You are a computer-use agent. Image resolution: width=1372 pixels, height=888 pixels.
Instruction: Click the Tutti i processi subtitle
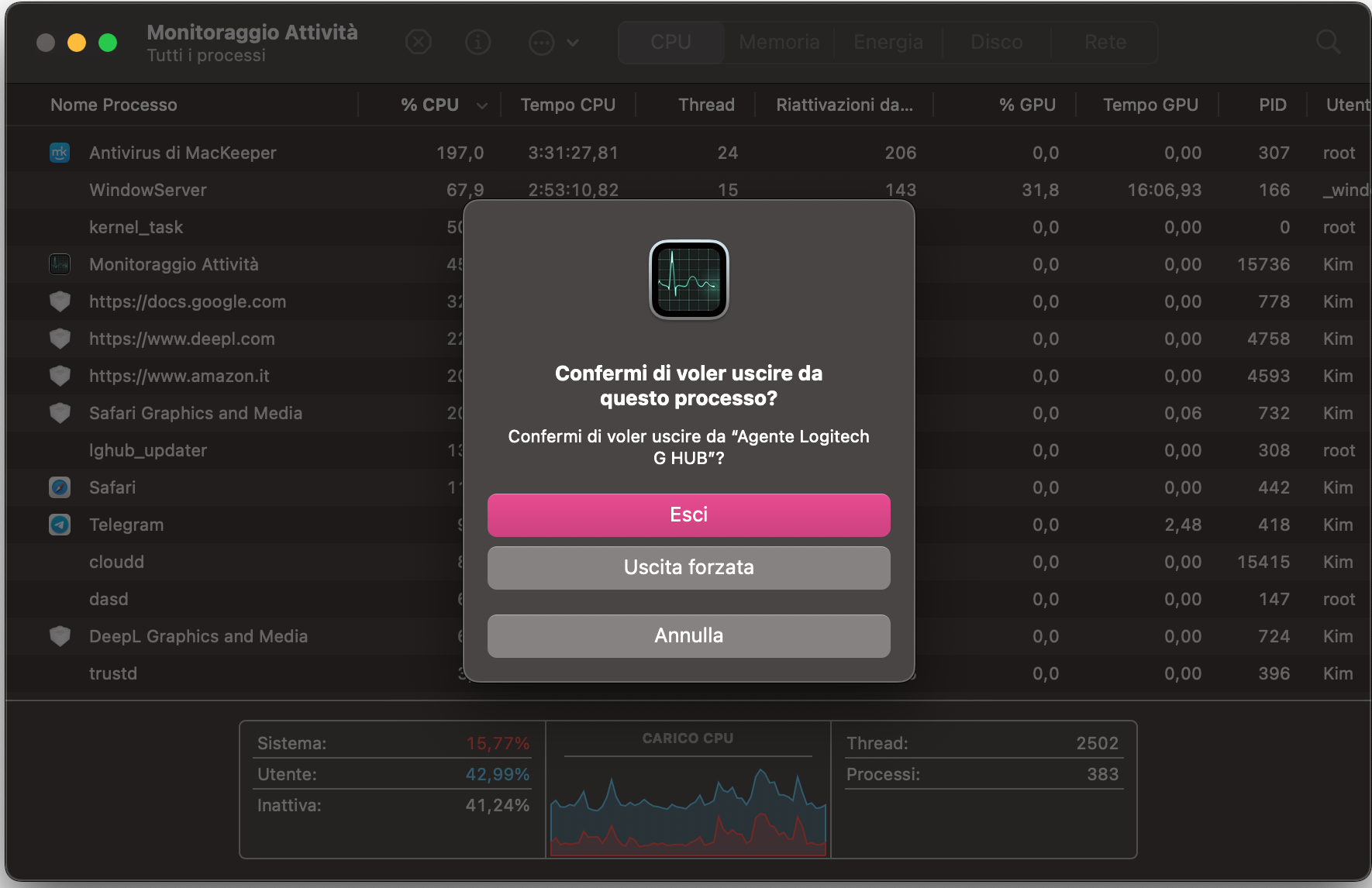pyautogui.click(x=206, y=55)
